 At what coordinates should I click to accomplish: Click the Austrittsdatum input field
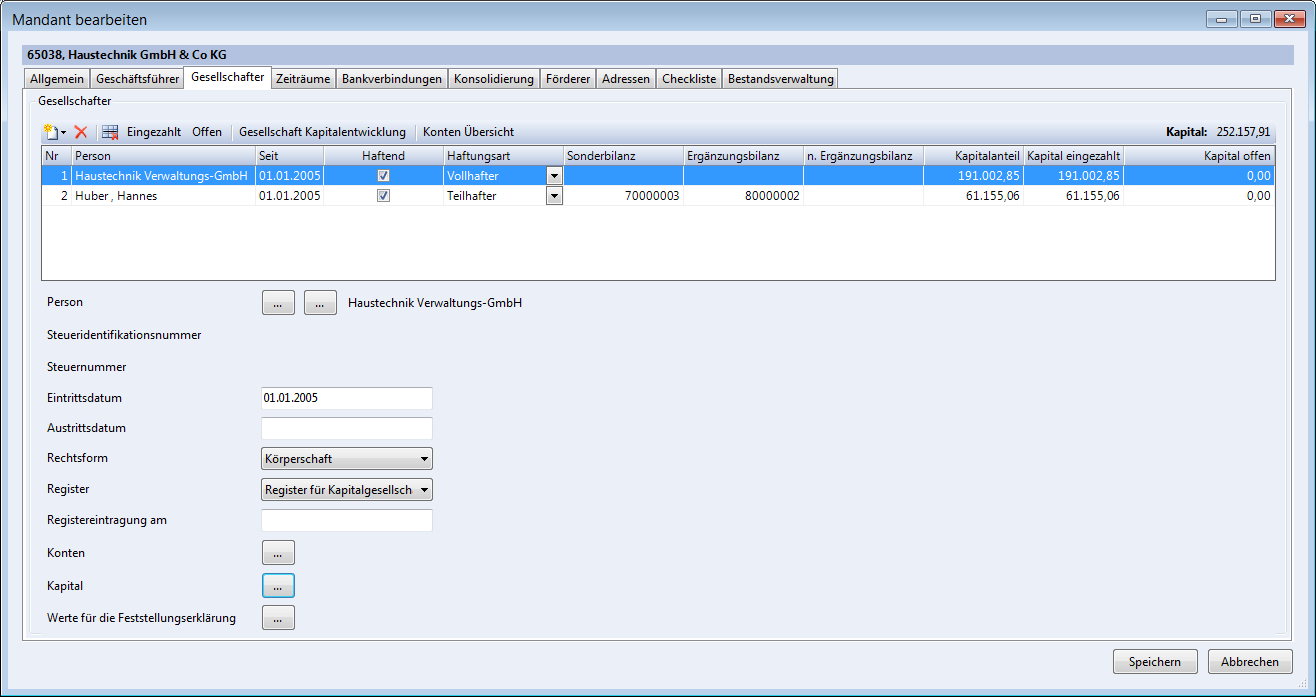[346, 428]
